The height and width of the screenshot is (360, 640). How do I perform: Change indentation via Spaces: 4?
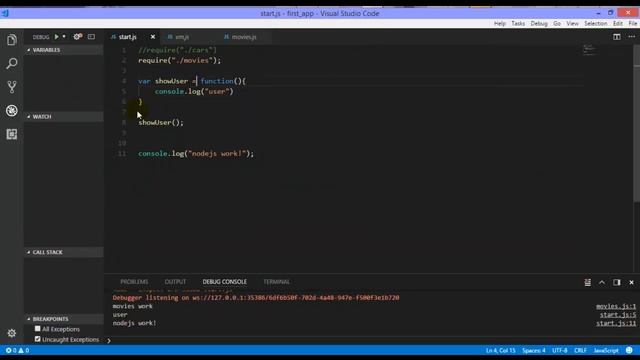pyautogui.click(x=533, y=351)
